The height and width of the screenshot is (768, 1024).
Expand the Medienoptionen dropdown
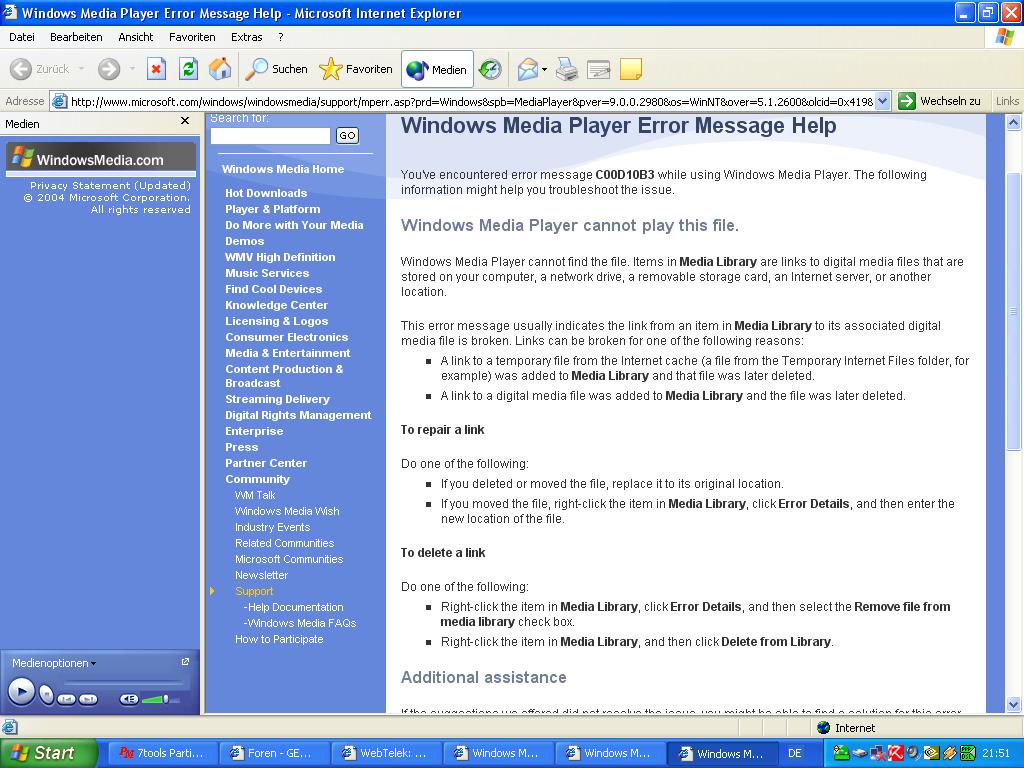(x=54, y=663)
